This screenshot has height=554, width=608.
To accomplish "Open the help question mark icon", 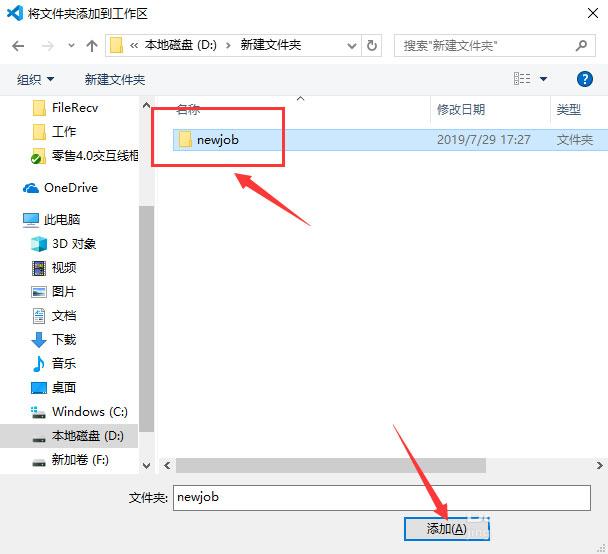I will 585,79.
